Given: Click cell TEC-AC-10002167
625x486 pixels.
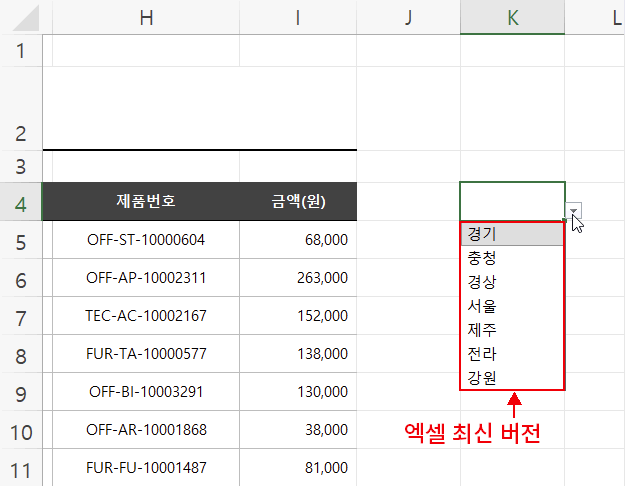Looking at the screenshot, I should coord(146,315).
